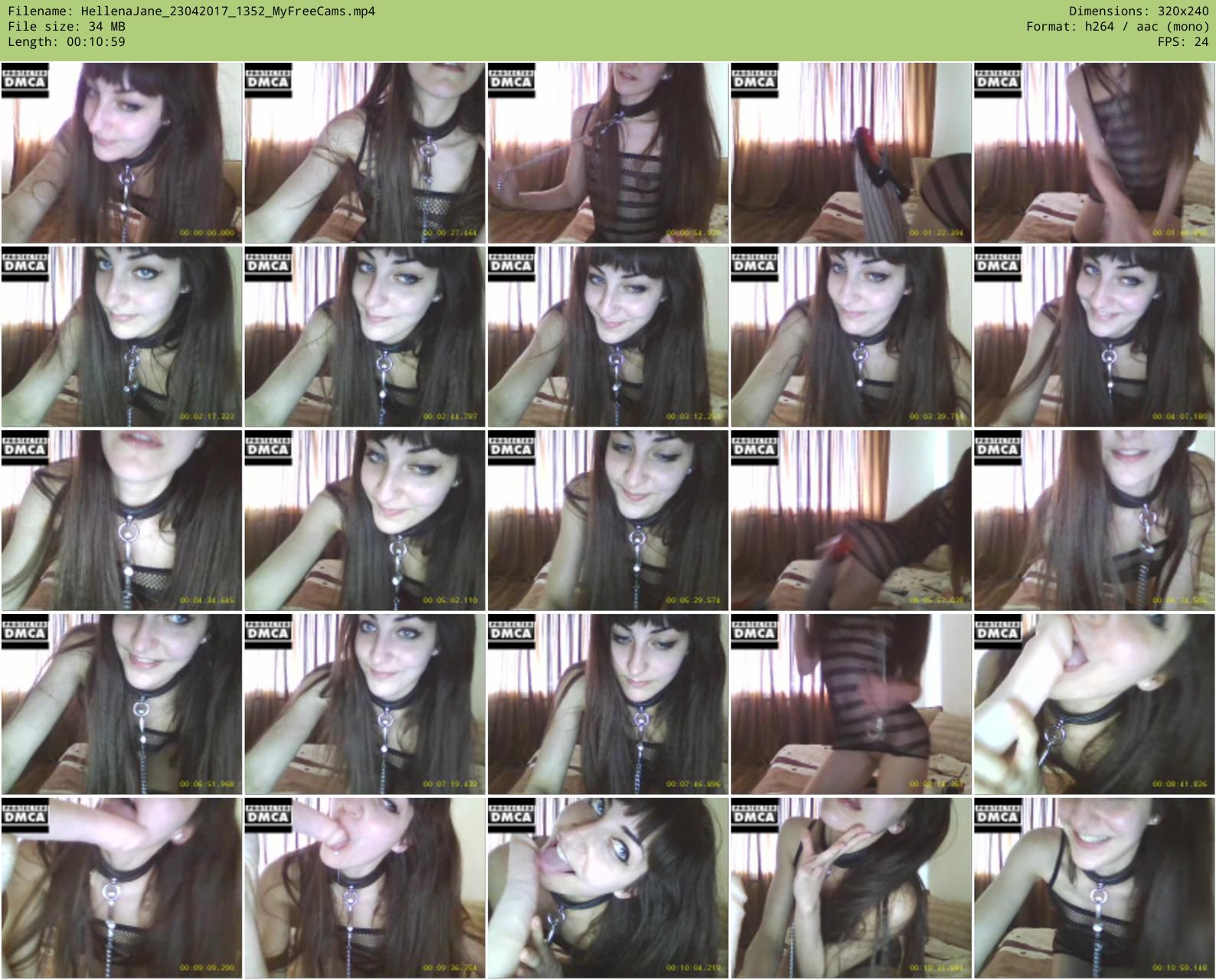Image resolution: width=1216 pixels, height=980 pixels.
Task: Click the thumbnail at timestamp 00:03:12
Action: 608,337
